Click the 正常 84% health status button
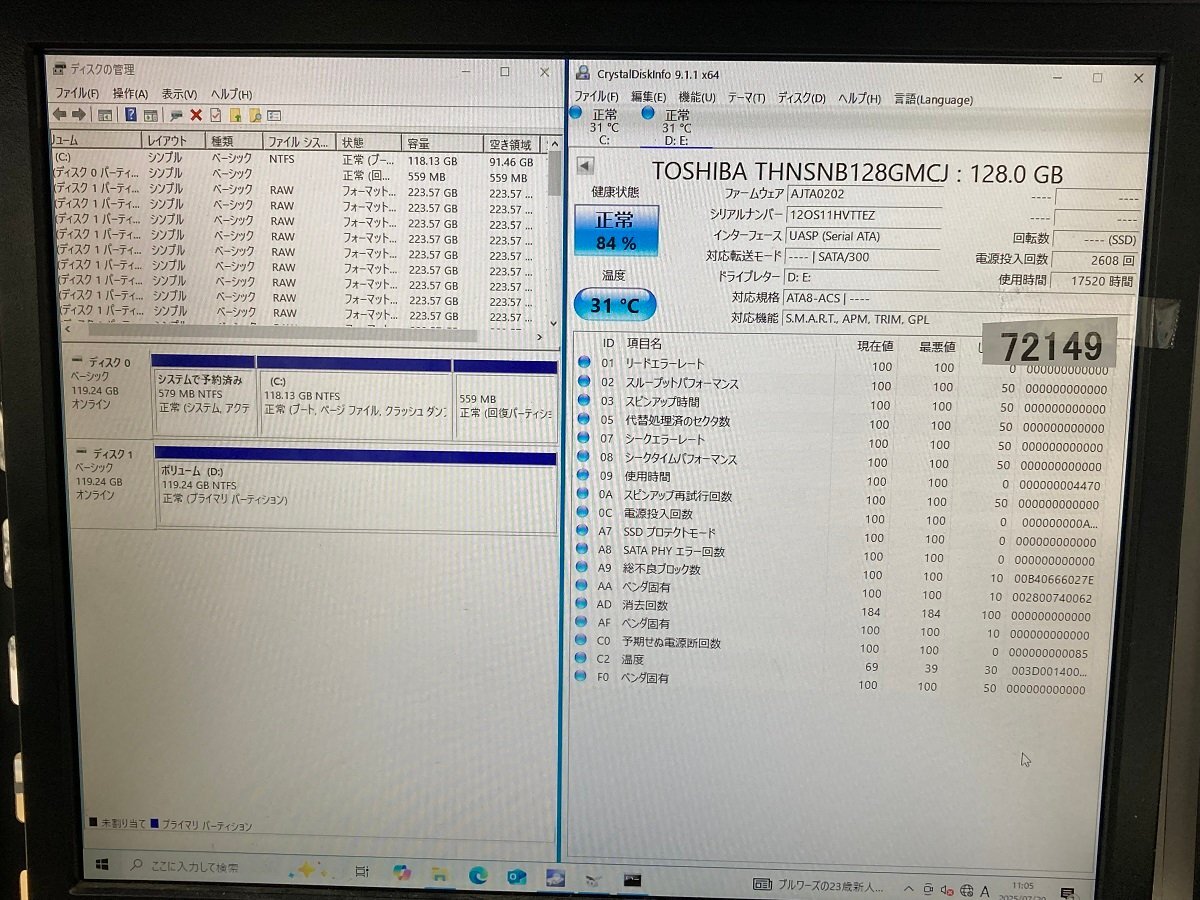This screenshot has height=900, width=1200. (616, 230)
